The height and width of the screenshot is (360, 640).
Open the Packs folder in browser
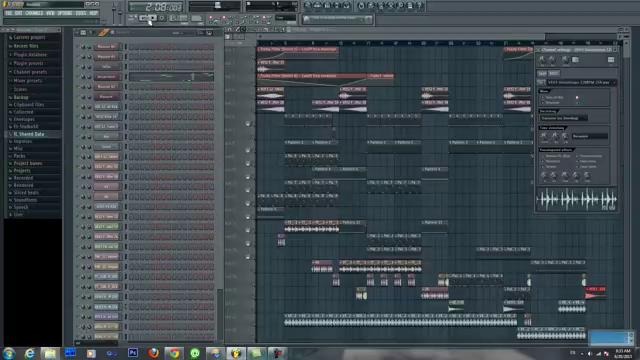click(18, 156)
